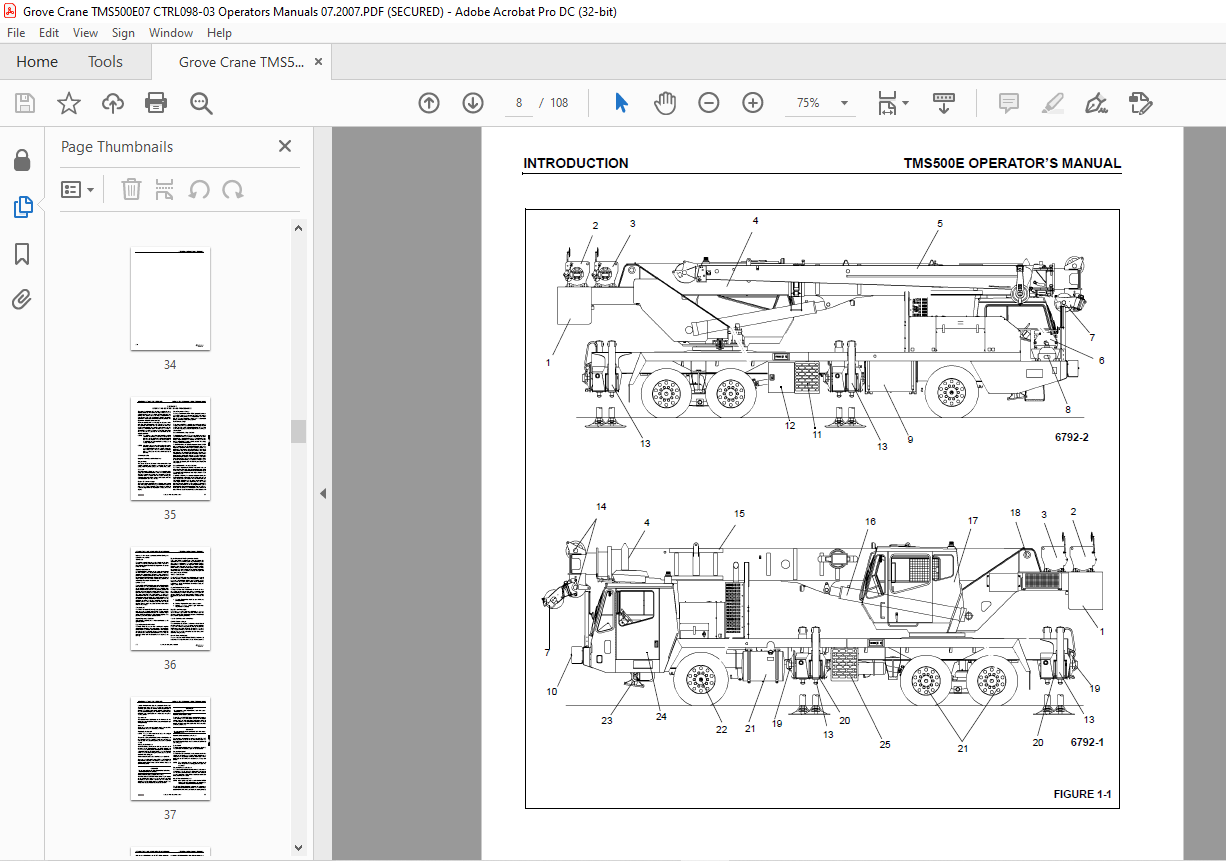Image resolution: width=1226 pixels, height=861 pixels.
Task: Click the TMS500E OPERATOR'S MANUAL header
Action: click(x=1012, y=163)
